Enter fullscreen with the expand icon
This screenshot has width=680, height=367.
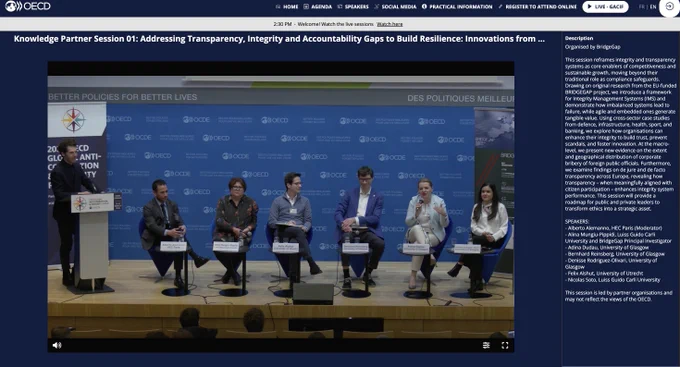coord(505,345)
